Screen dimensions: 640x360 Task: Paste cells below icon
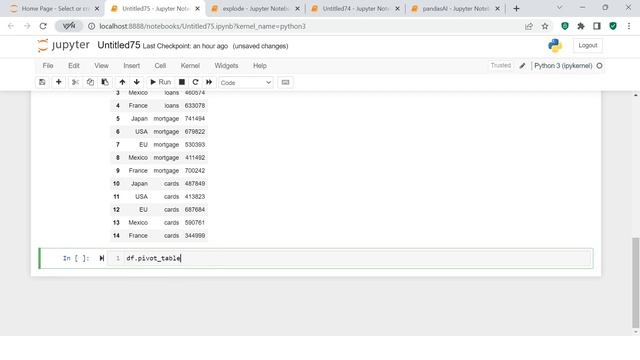(x=105, y=82)
